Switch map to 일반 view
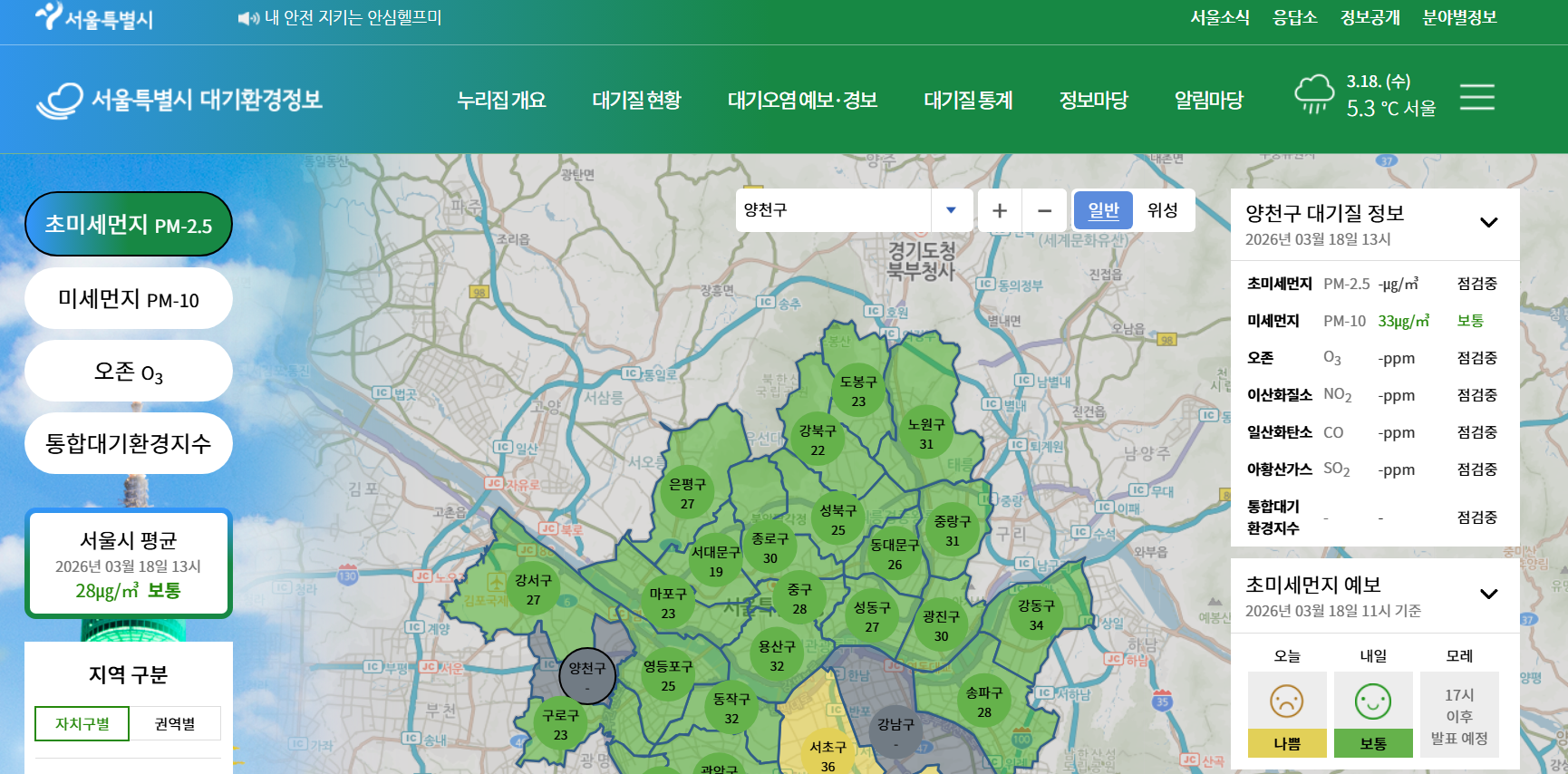The height and width of the screenshot is (774, 1568). (x=1103, y=210)
